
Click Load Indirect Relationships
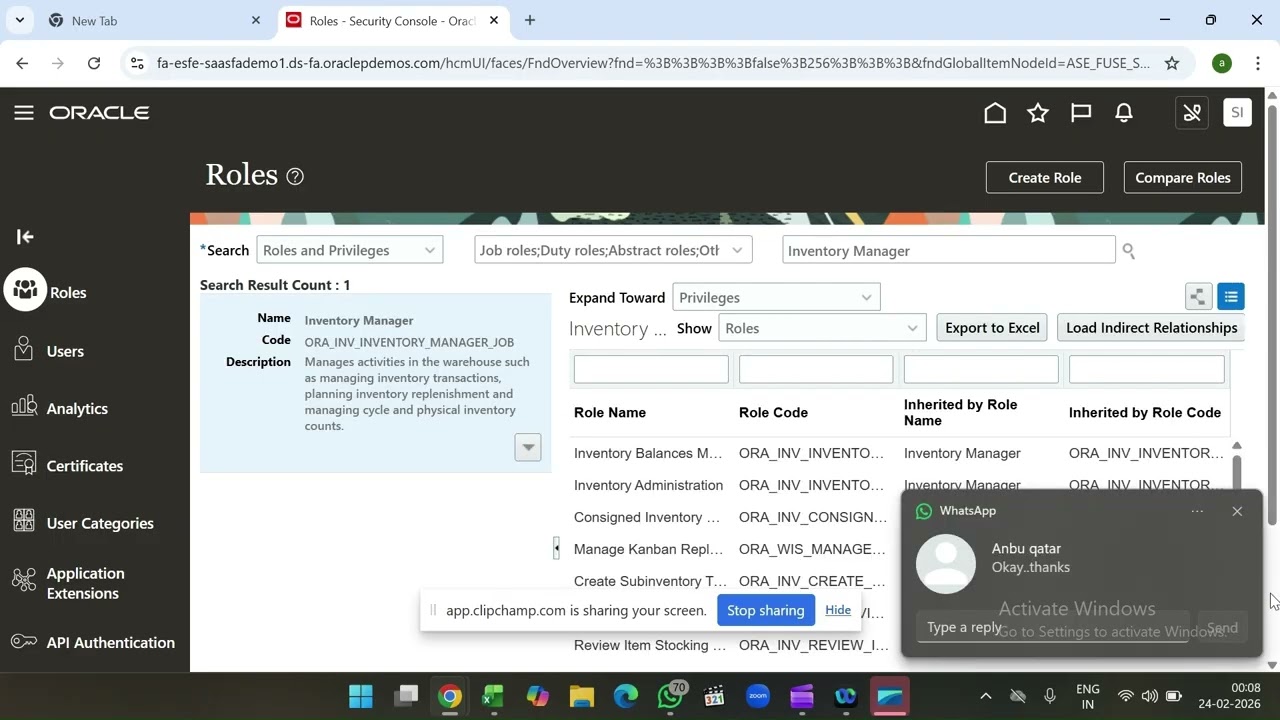[x=1152, y=328]
